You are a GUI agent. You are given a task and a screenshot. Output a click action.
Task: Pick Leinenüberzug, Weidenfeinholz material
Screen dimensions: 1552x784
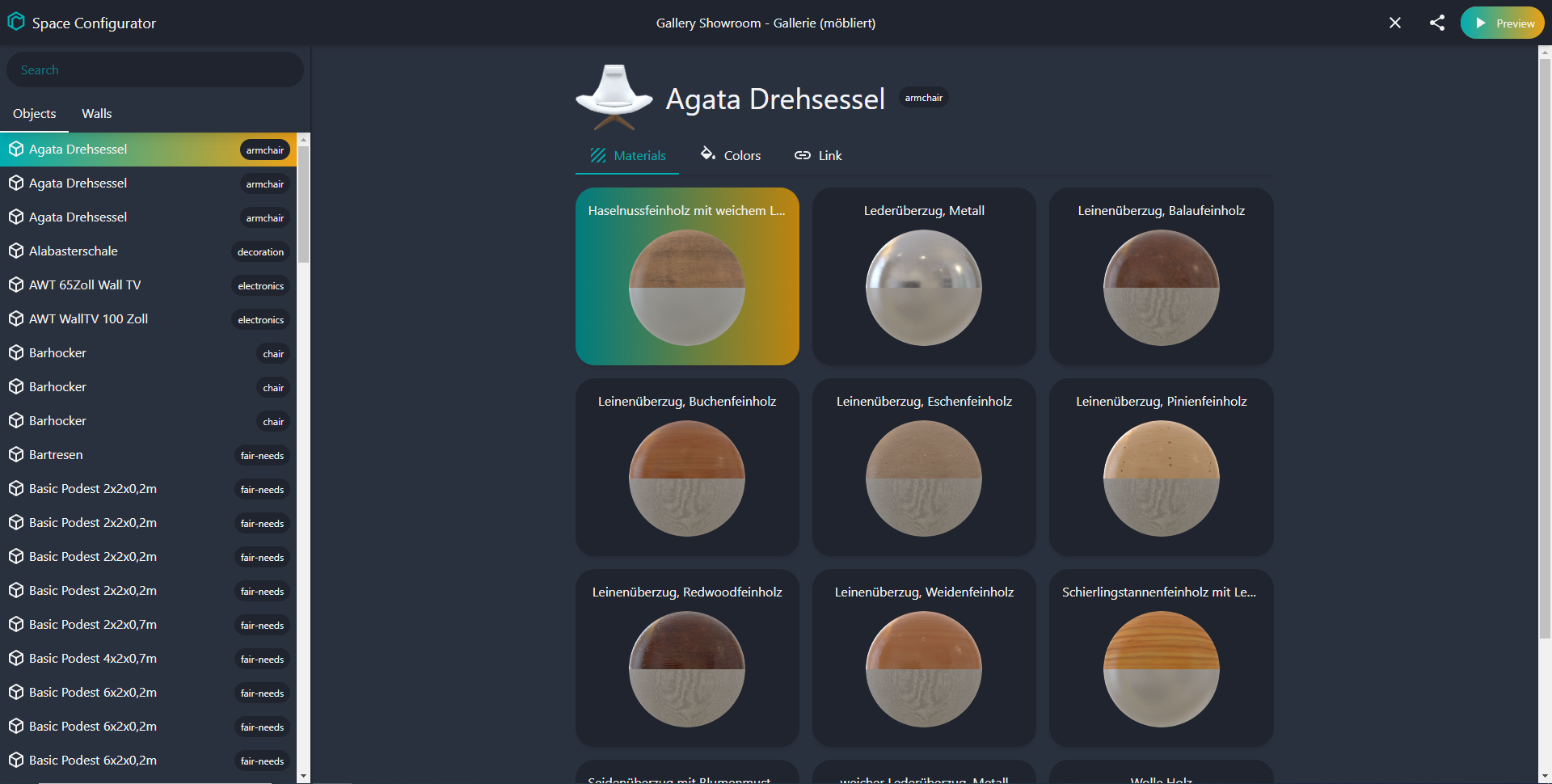point(924,658)
